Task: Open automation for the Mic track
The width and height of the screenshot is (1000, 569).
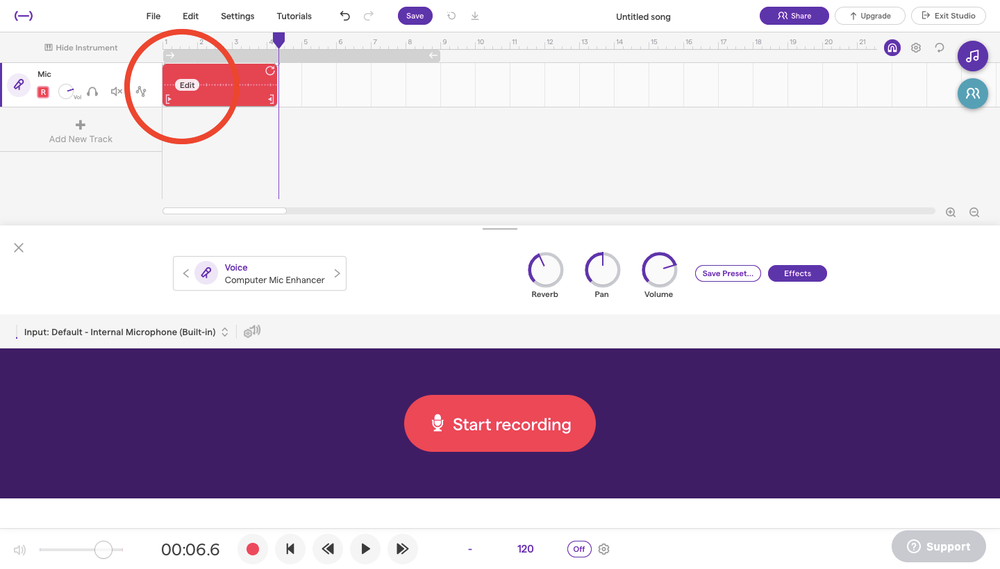Action: pyautogui.click(x=141, y=92)
